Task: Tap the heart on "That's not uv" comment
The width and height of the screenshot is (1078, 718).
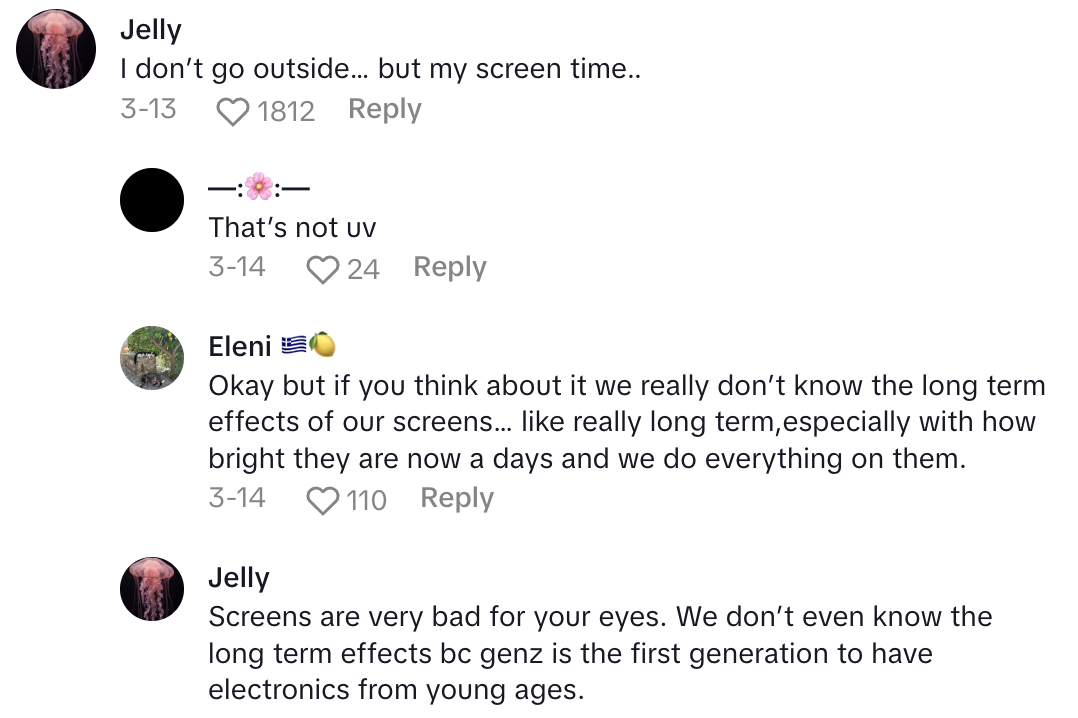Action: 322,269
